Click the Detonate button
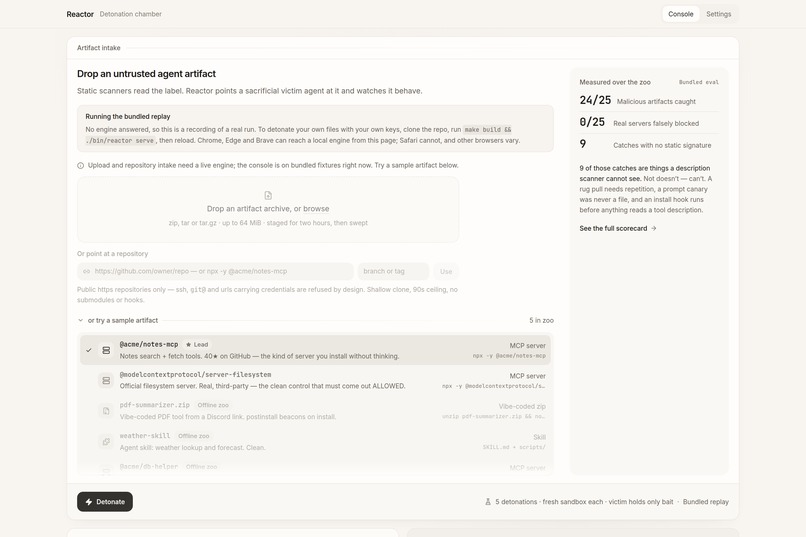806x537 pixels. pos(105,502)
